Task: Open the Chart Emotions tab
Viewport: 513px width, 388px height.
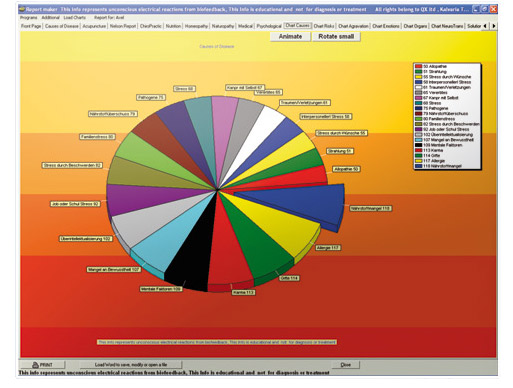Action: (x=386, y=26)
